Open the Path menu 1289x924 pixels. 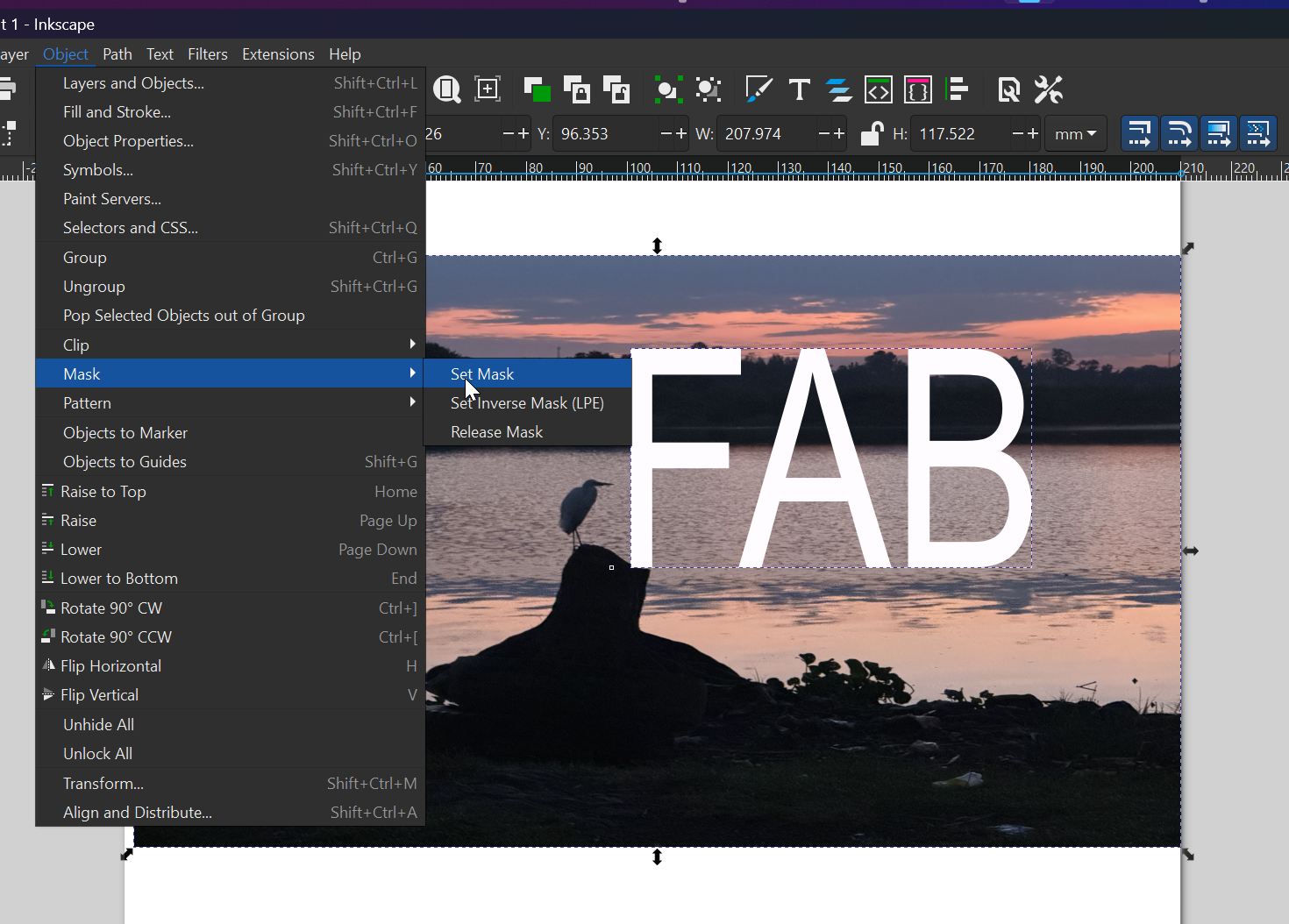pos(118,54)
